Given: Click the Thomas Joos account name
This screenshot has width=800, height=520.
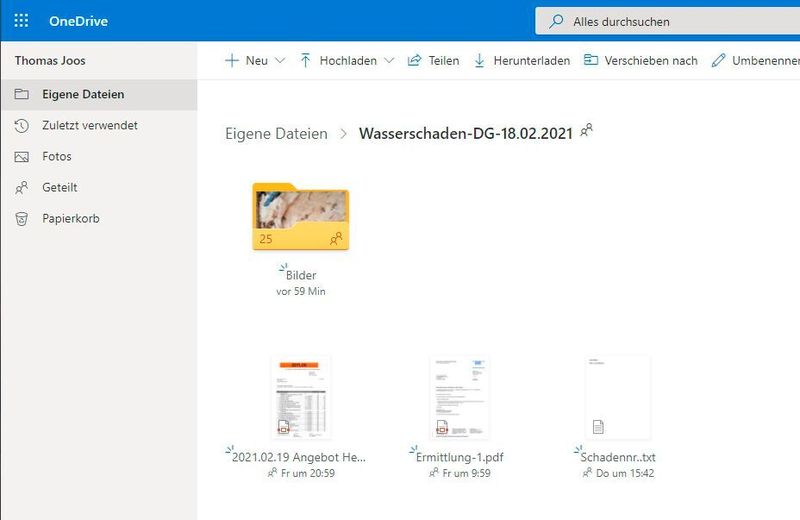Looking at the screenshot, I should pos(50,60).
